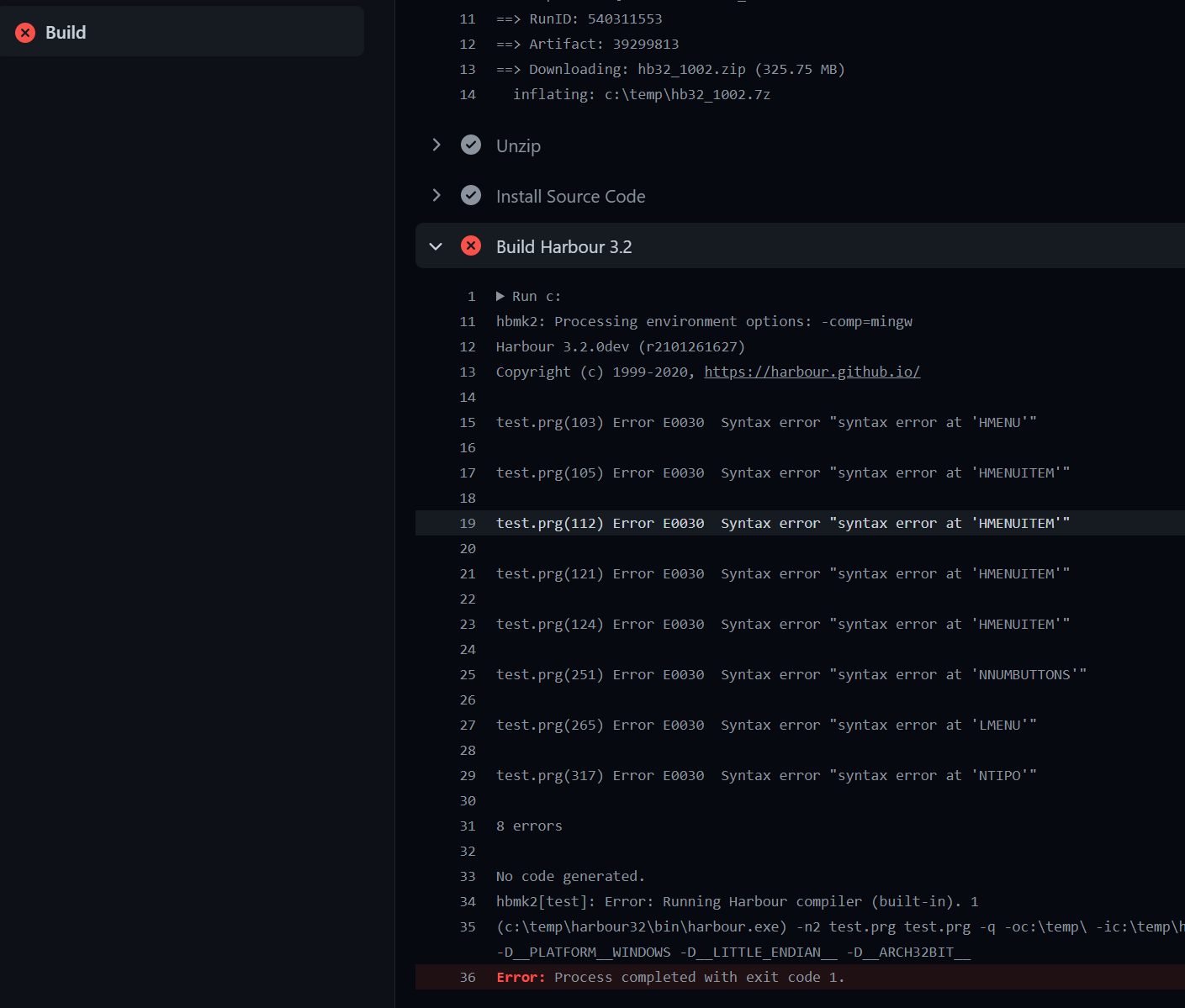Image resolution: width=1185 pixels, height=1008 pixels.
Task: Click the checkmark icon for Install Source Code
Action: (x=471, y=196)
